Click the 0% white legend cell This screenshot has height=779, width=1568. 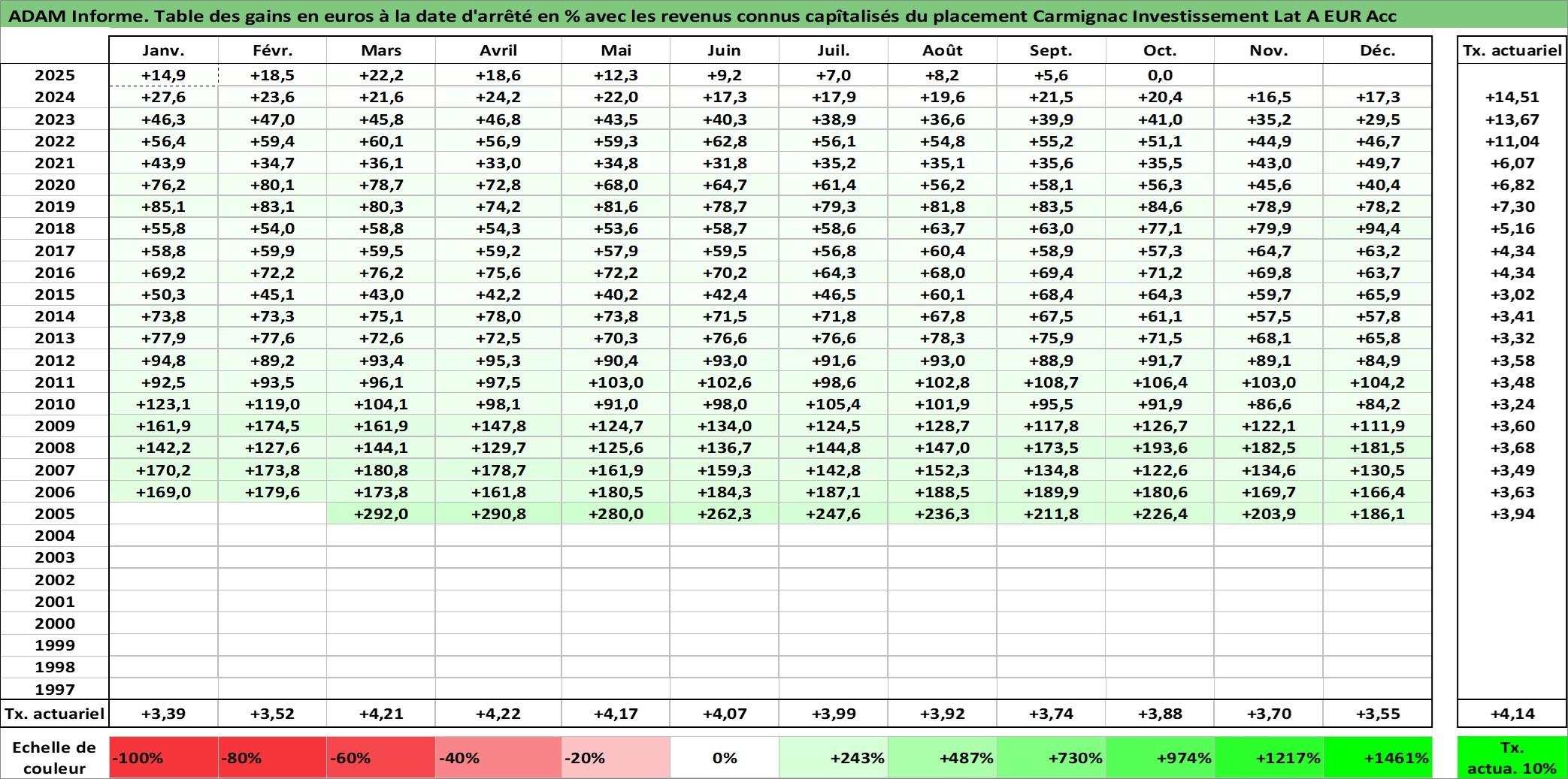[725, 757]
